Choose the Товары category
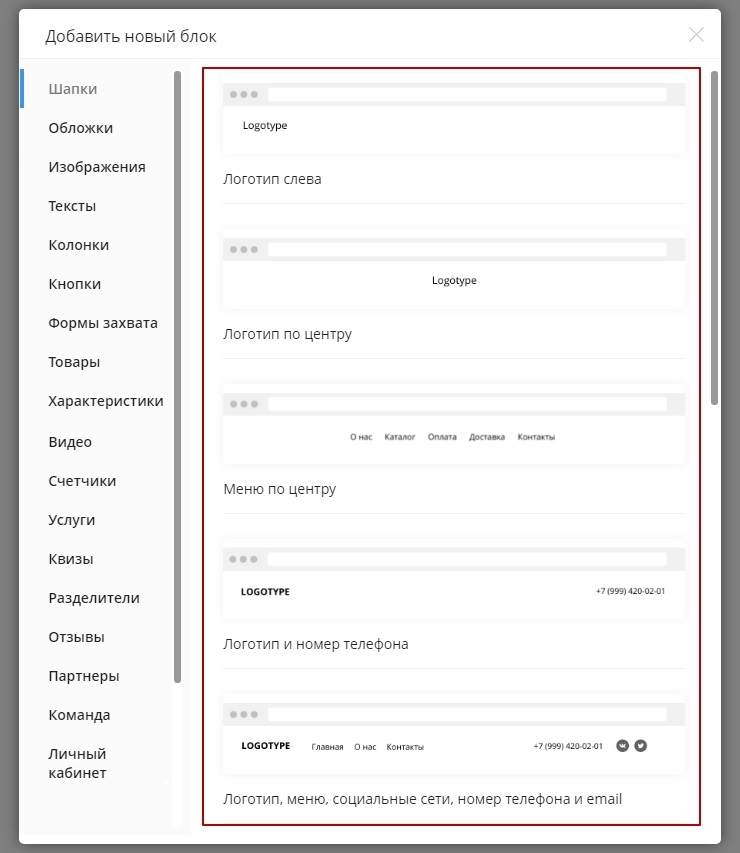This screenshot has height=853, width=740. 74,362
